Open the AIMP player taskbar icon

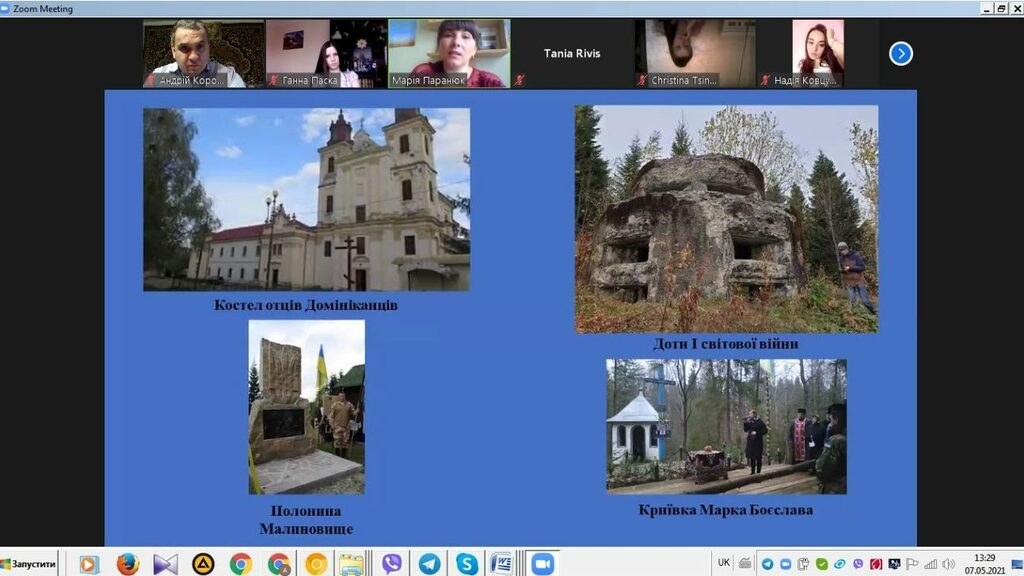(203, 563)
